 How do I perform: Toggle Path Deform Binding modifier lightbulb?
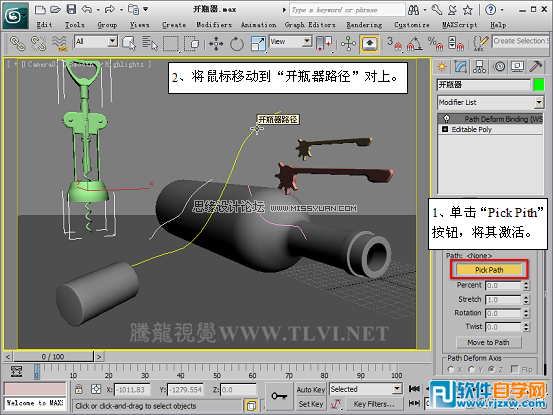(x=446, y=118)
